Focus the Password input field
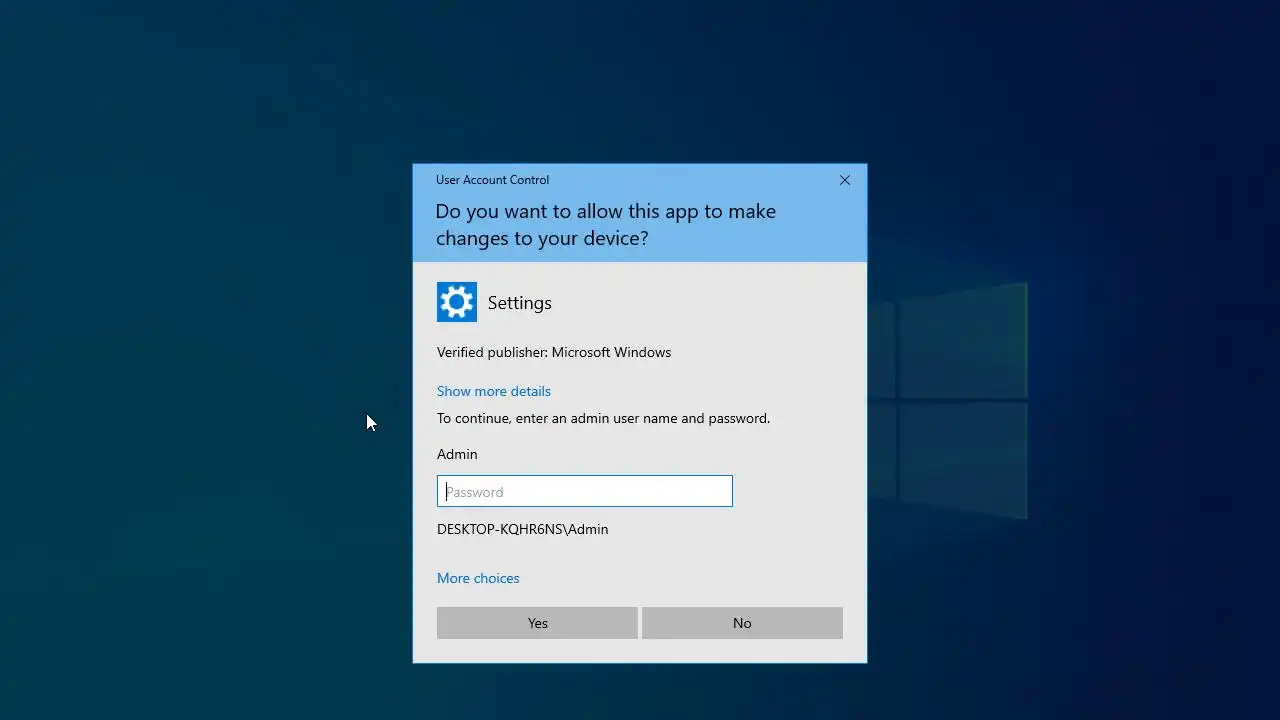This screenshot has width=1280, height=720. click(x=585, y=491)
